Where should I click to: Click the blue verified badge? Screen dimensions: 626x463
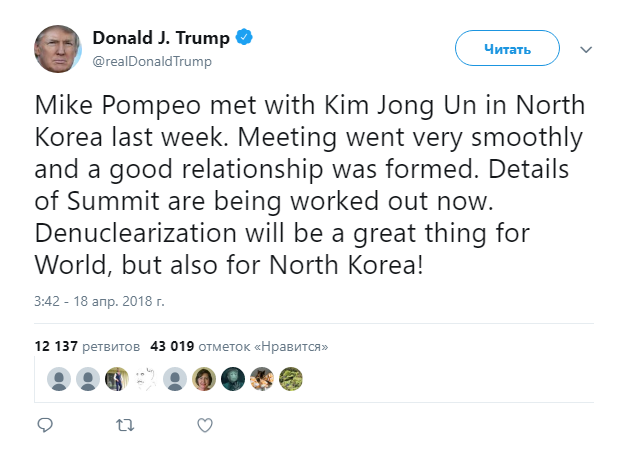[244, 37]
